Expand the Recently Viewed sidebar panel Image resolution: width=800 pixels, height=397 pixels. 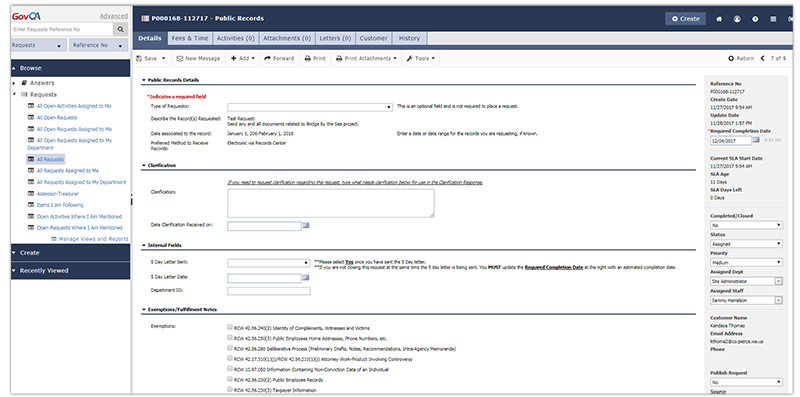(x=70, y=270)
